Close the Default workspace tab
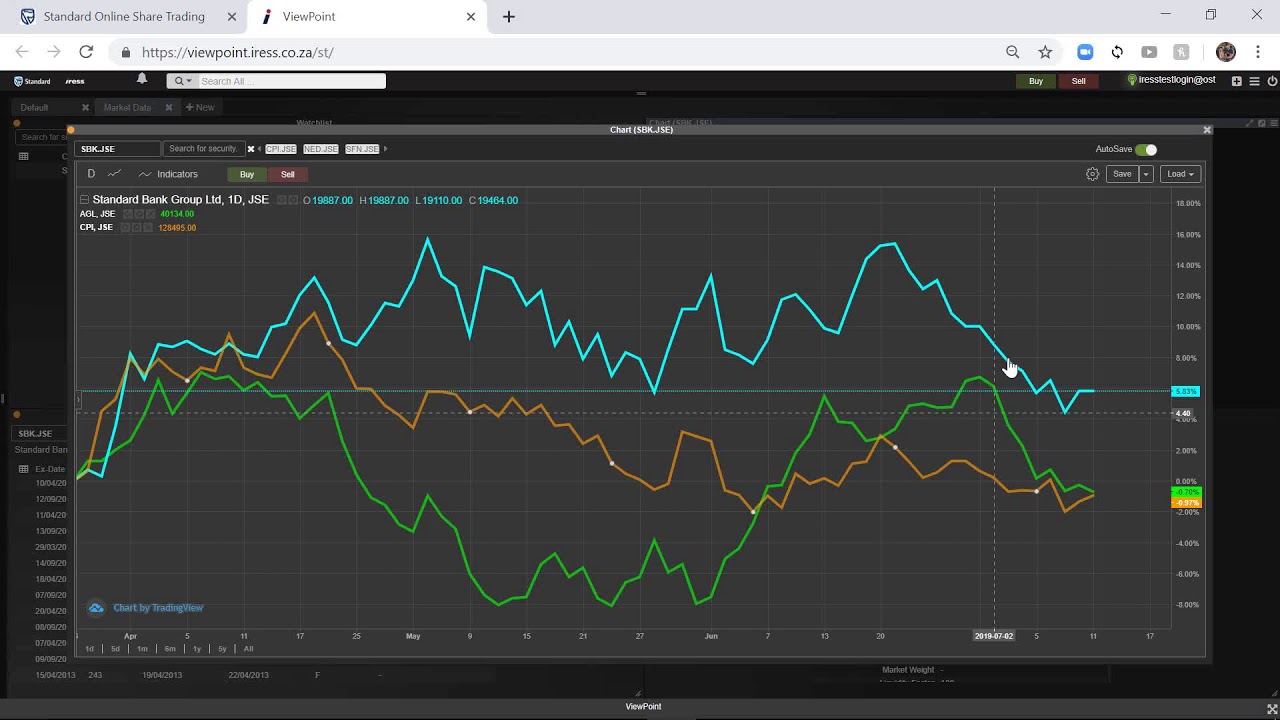 point(85,107)
